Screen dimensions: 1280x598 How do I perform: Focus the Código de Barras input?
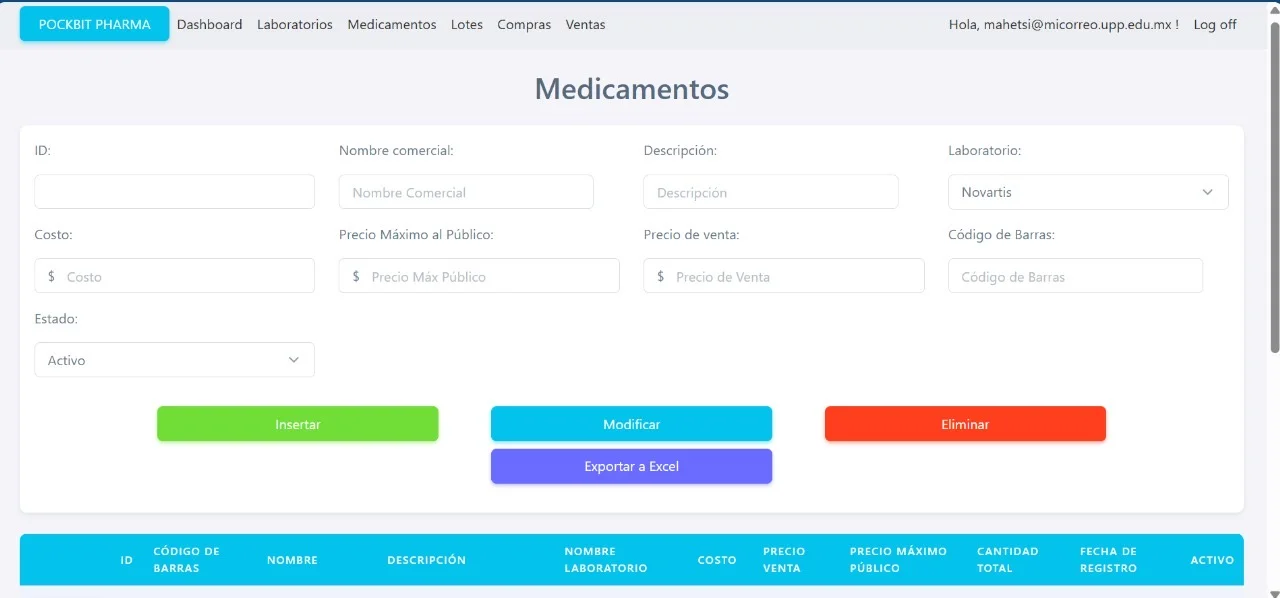(x=1075, y=276)
